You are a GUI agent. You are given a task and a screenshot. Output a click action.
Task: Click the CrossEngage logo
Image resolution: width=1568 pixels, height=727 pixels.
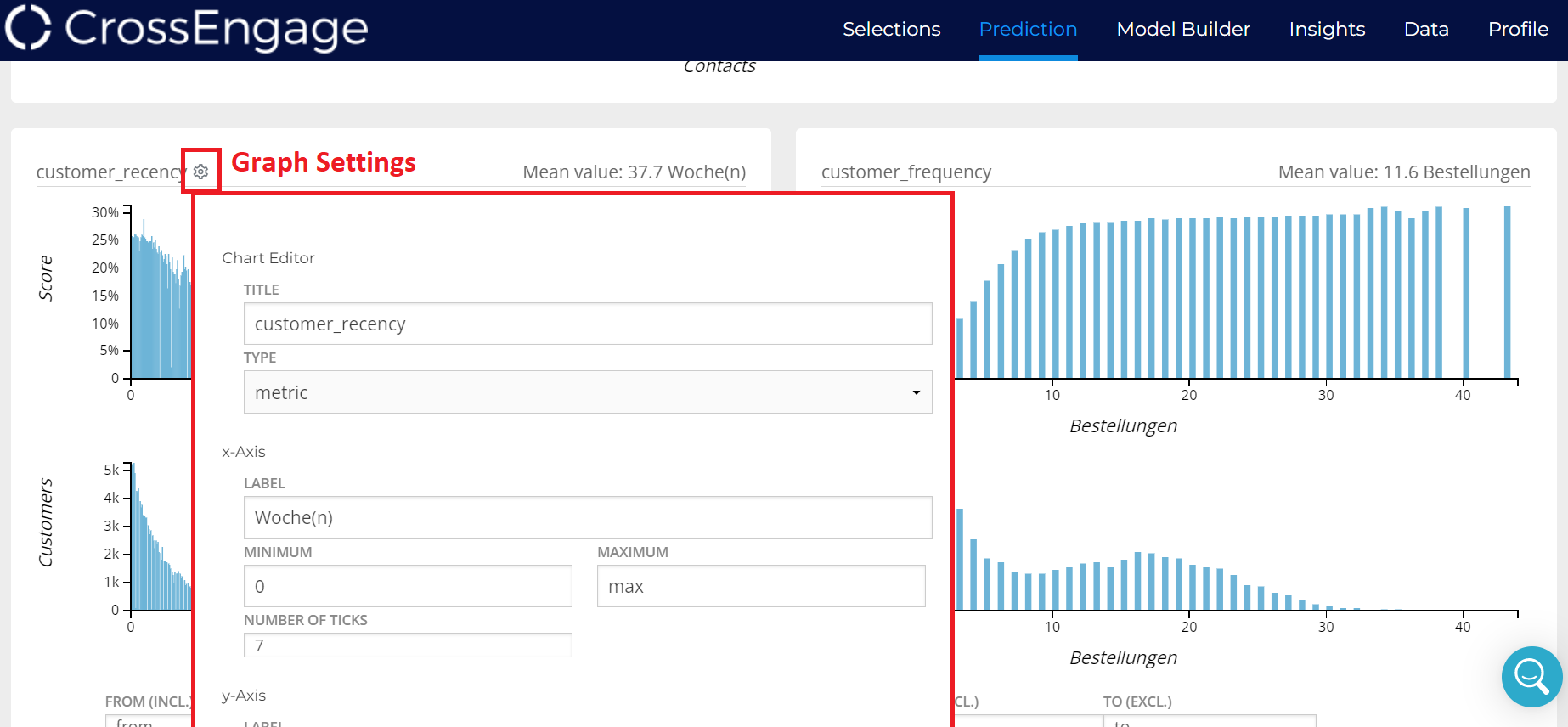tap(187, 28)
